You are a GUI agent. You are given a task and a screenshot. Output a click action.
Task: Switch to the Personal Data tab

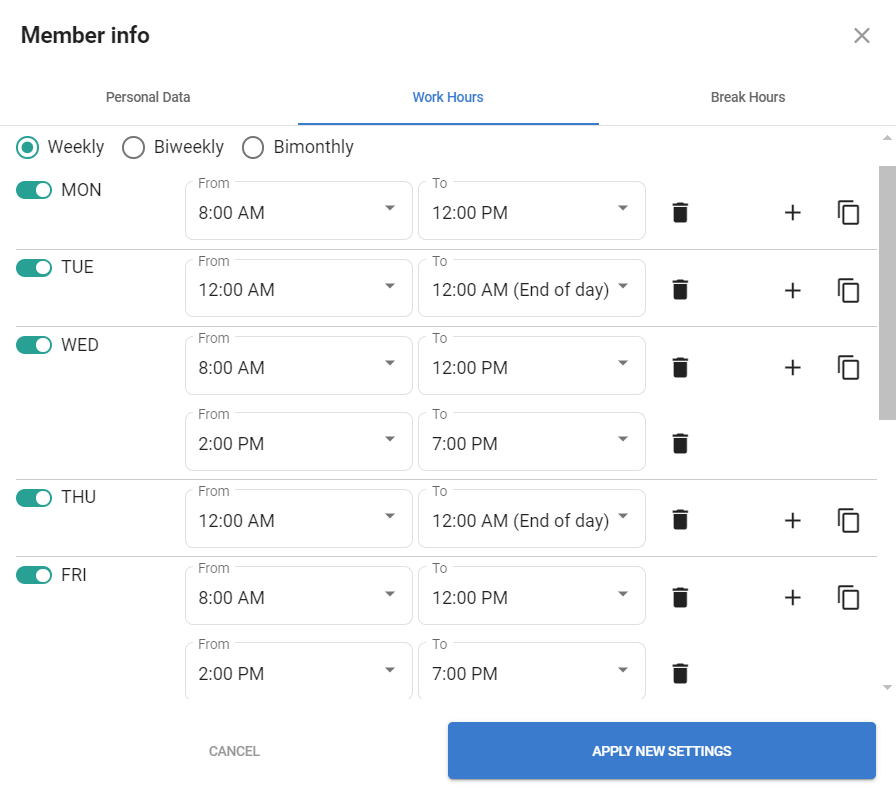148,98
